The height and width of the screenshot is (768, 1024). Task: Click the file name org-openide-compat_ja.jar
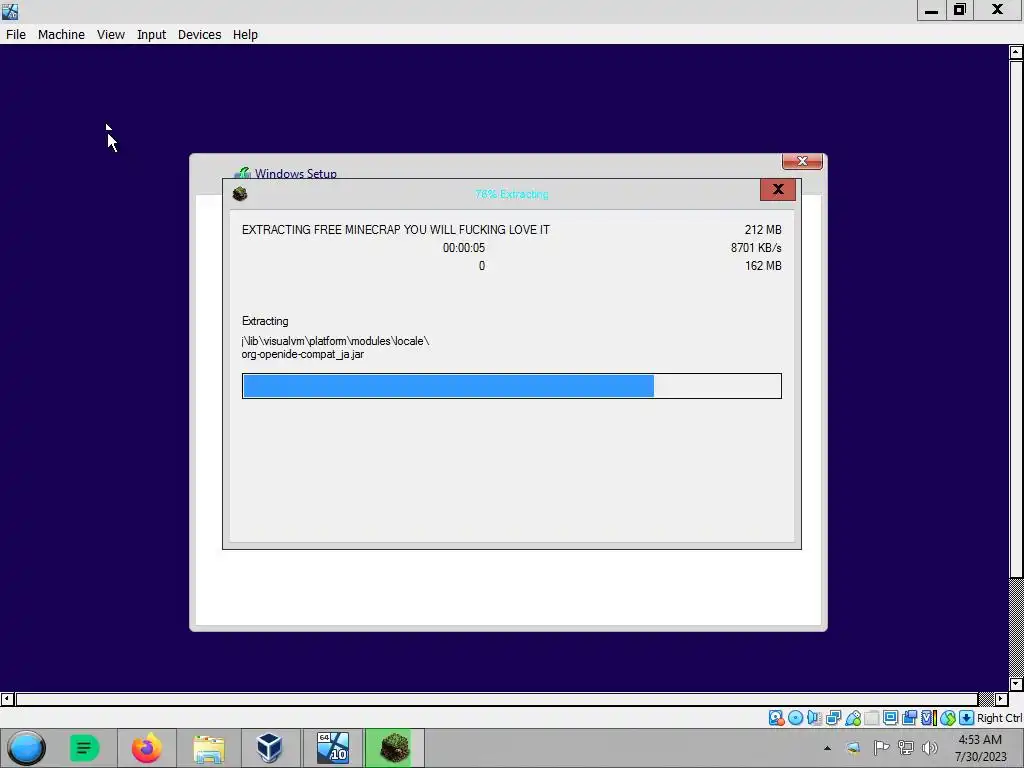click(302, 355)
